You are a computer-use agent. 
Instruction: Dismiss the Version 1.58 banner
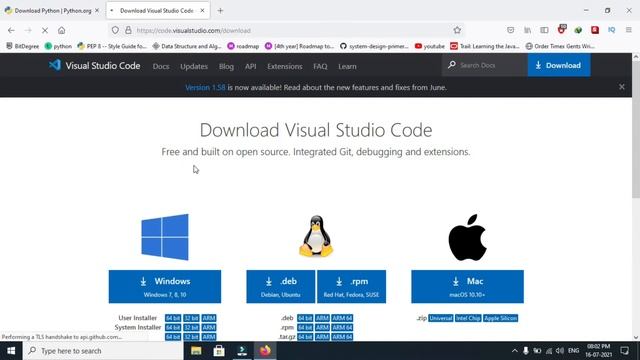(x=622, y=87)
